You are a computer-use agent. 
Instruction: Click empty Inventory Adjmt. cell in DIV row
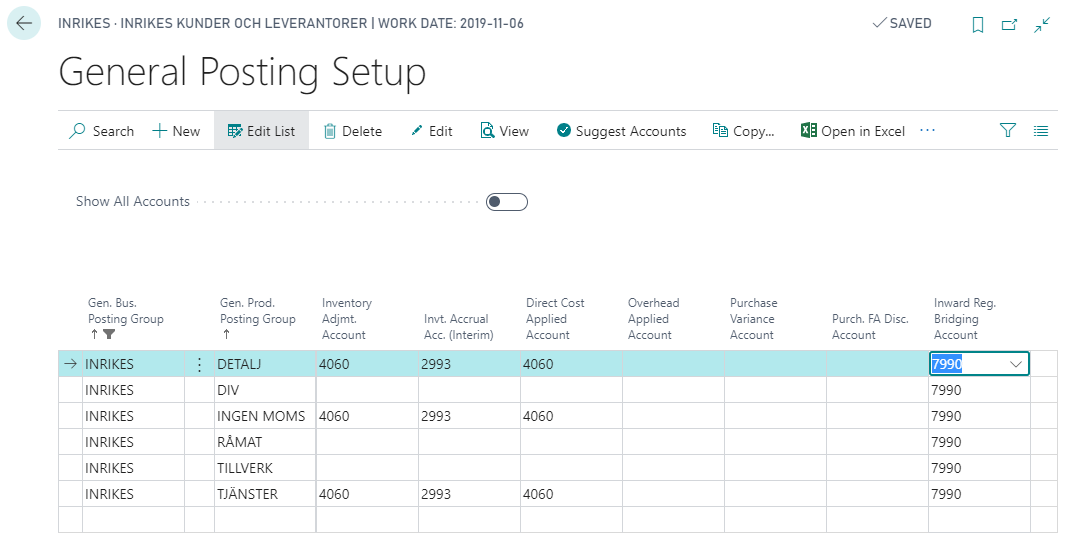tap(367, 390)
